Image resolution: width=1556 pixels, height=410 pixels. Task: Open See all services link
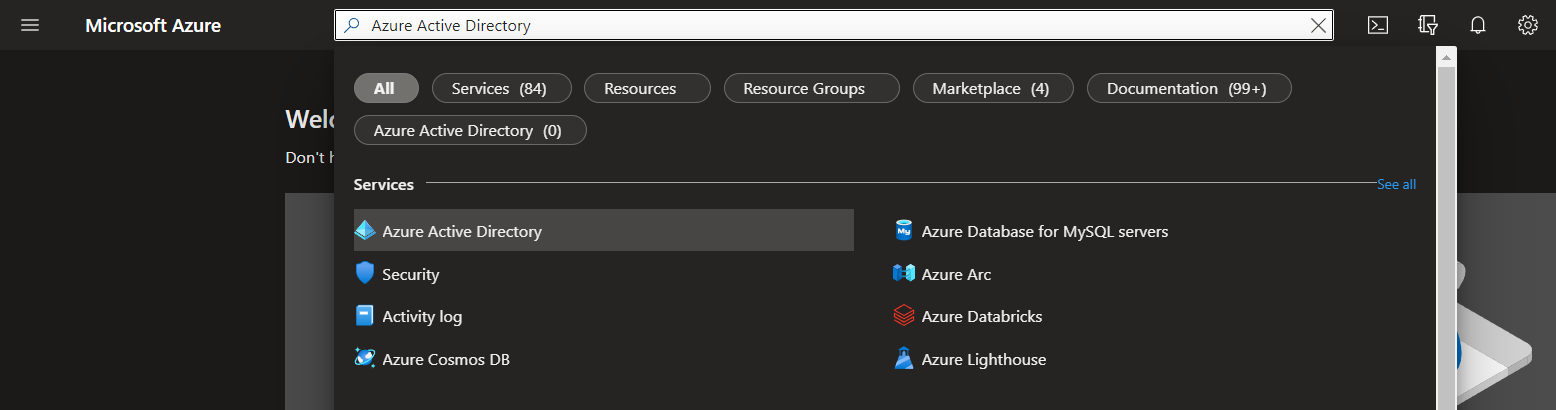pyautogui.click(x=1396, y=184)
